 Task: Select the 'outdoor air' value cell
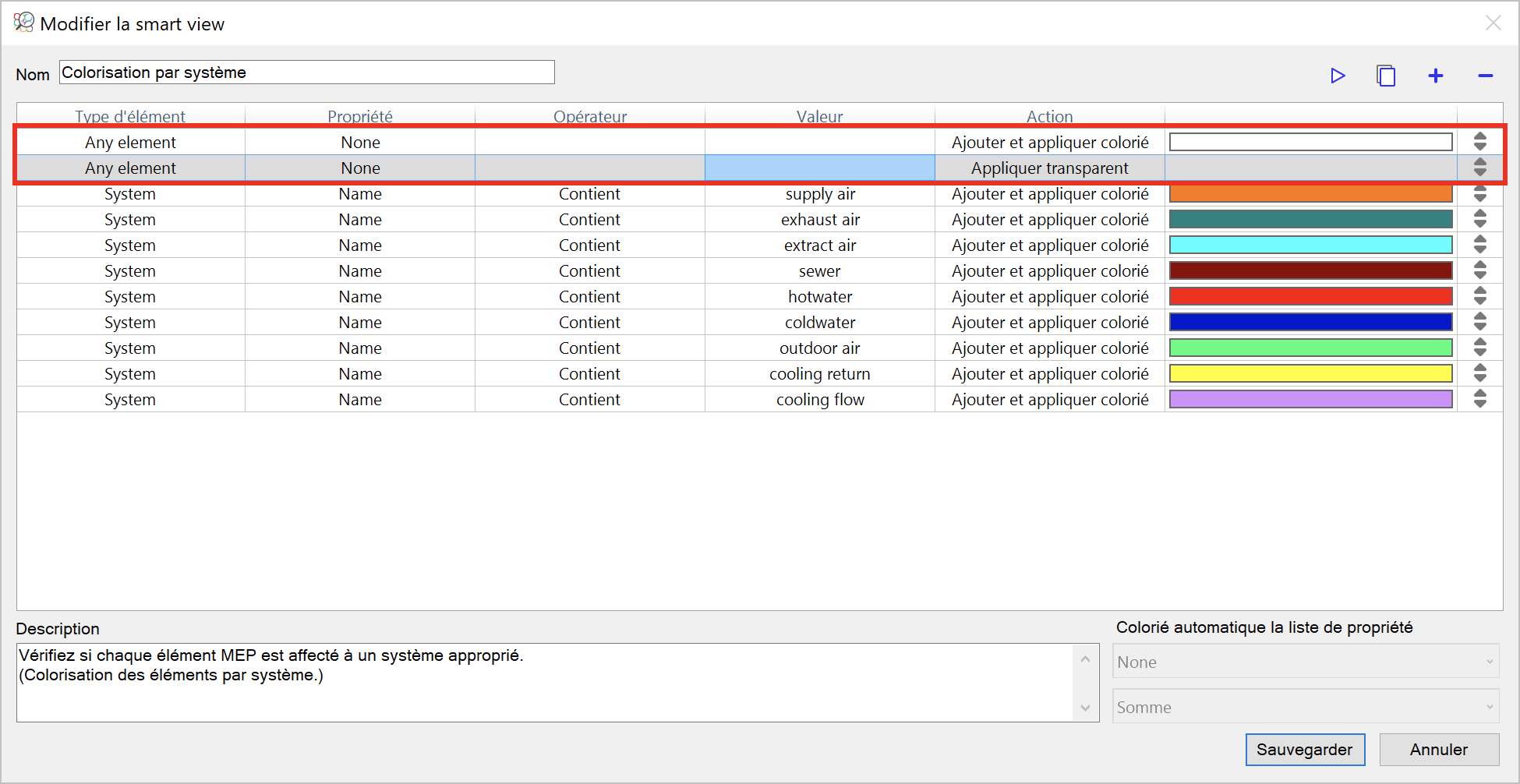point(820,348)
